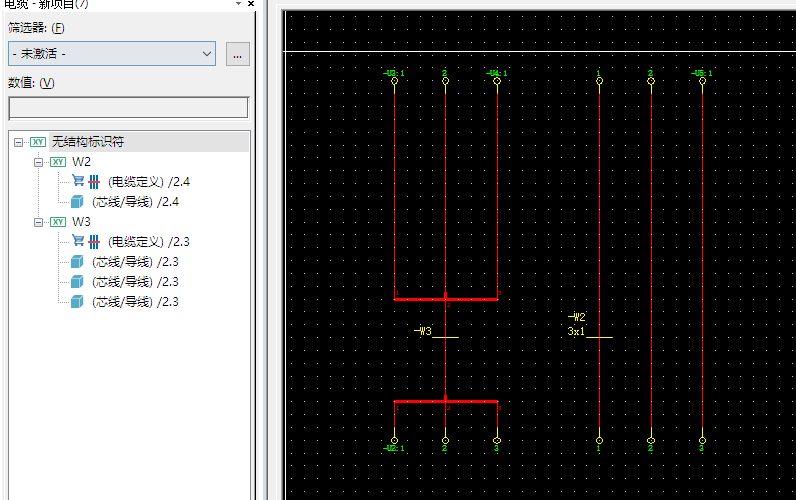
Task: Click the XY icon beside W3
Action: point(58,222)
